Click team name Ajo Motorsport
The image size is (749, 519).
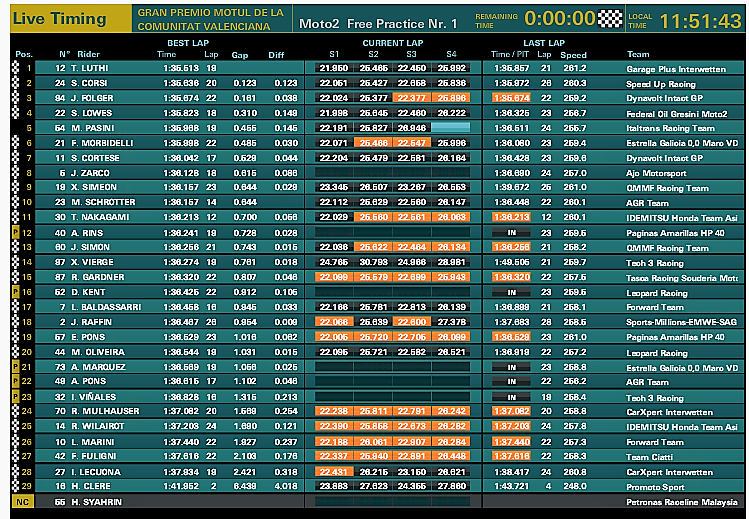656,173
